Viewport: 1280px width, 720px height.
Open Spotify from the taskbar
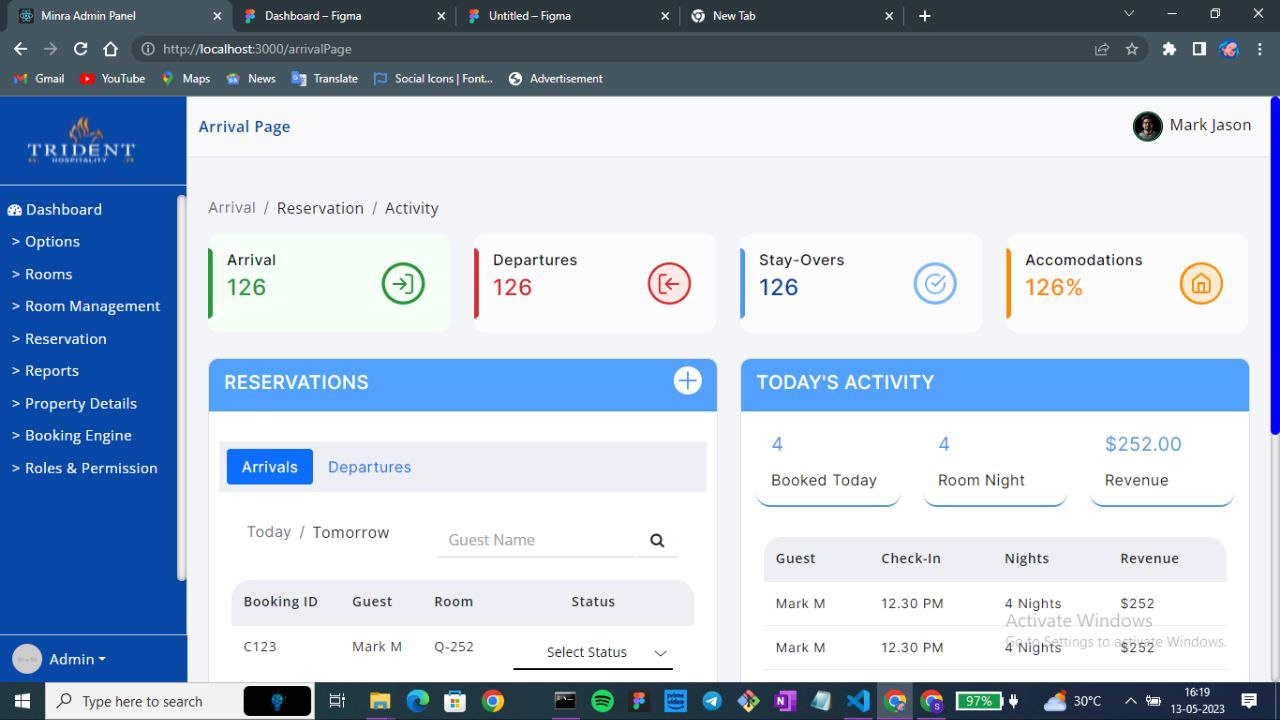pos(602,701)
